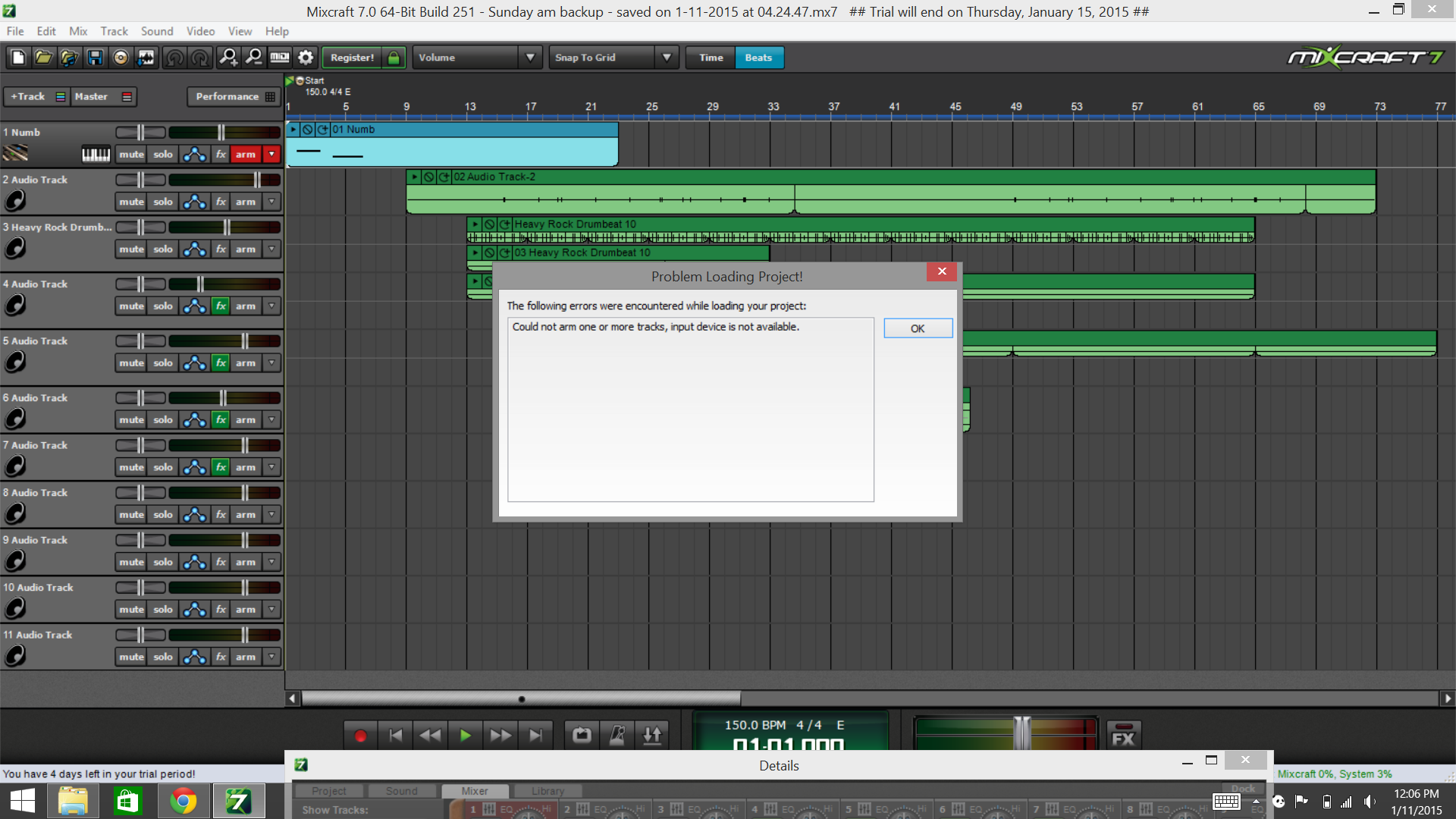Arm the 4 Audio Track for recording
This screenshot has width=1456, height=819.
pyautogui.click(x=246, y=306)
